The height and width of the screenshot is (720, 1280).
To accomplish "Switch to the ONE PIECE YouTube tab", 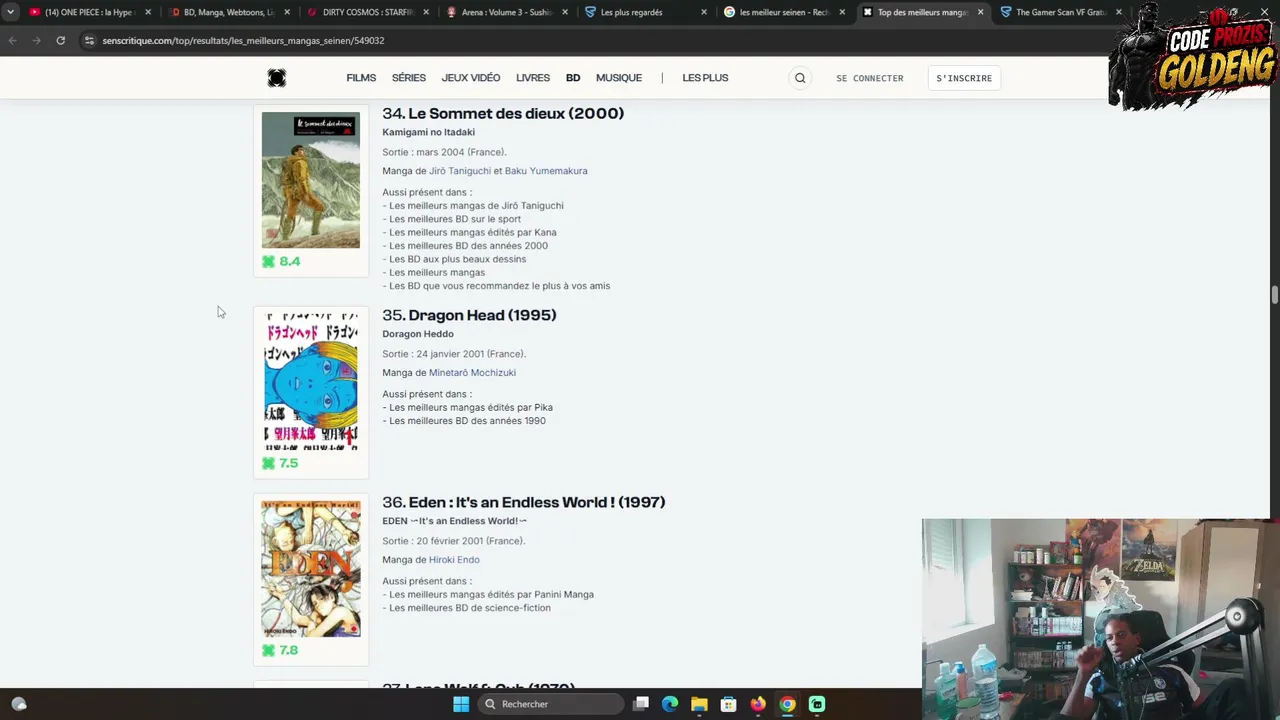I will [88, 12].
